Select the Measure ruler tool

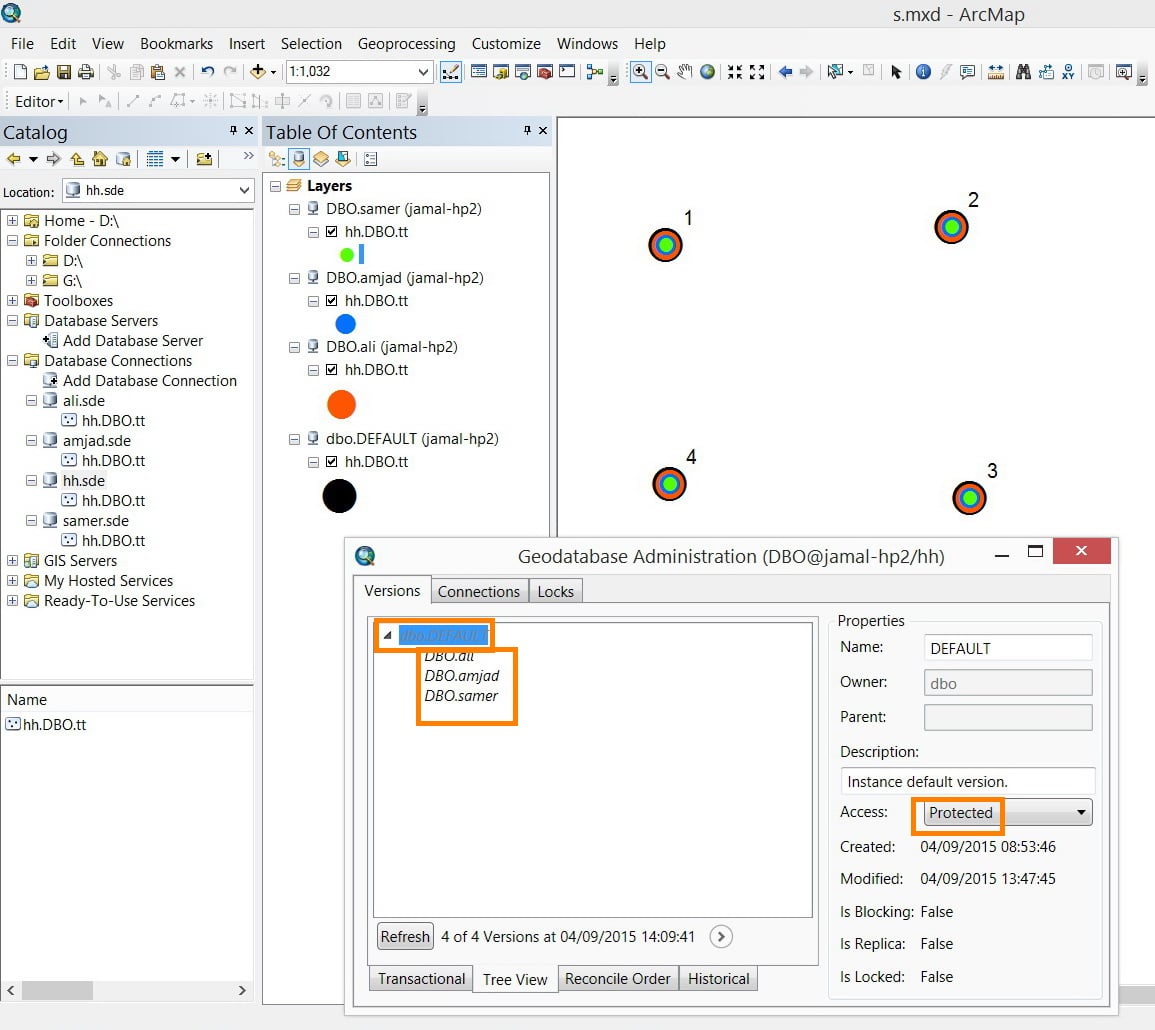tap(996, 71)
